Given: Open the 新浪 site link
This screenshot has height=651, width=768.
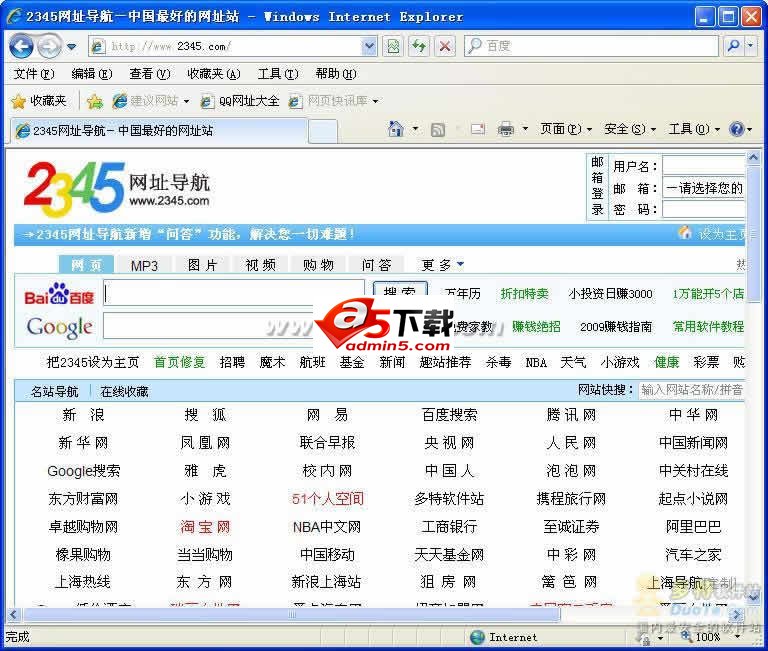Looking at the screenshot, I should click(x=83, y=415).
